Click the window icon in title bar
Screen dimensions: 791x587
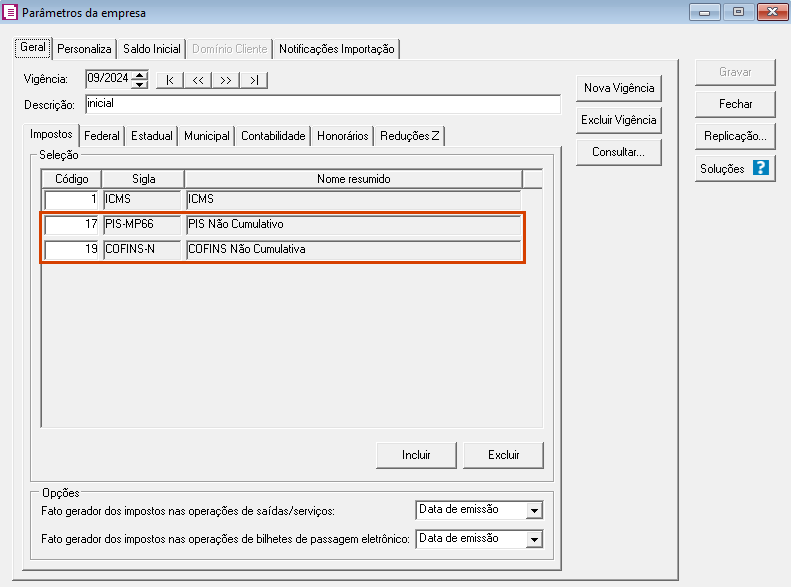point(10,12)
